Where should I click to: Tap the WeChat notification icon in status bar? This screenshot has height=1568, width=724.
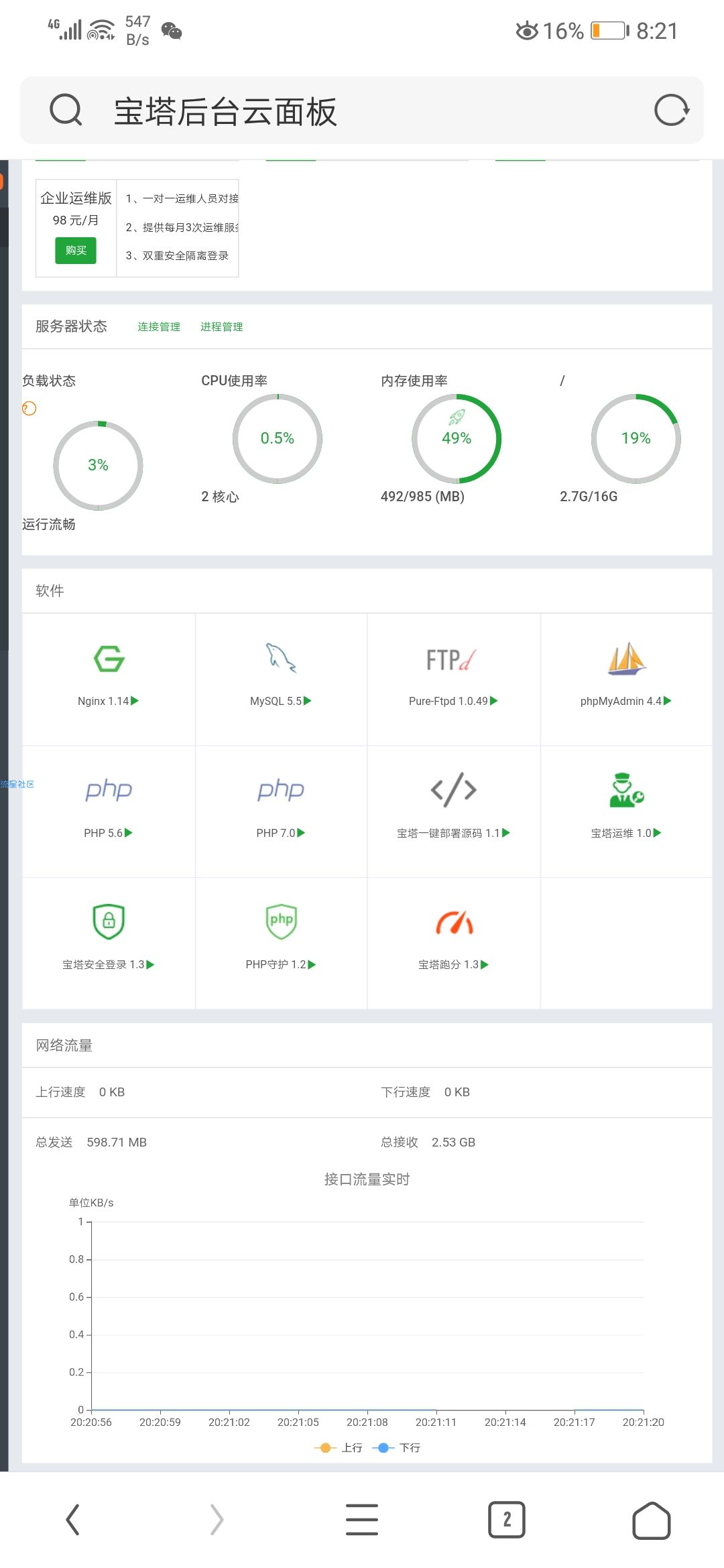point(172,31)
